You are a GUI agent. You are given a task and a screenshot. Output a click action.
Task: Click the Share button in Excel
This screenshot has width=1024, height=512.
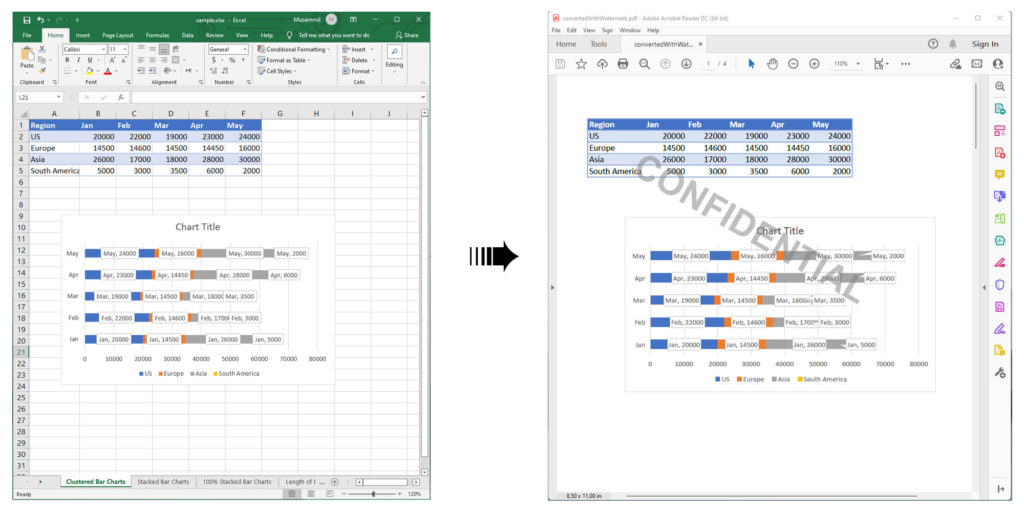pos(407,35)
